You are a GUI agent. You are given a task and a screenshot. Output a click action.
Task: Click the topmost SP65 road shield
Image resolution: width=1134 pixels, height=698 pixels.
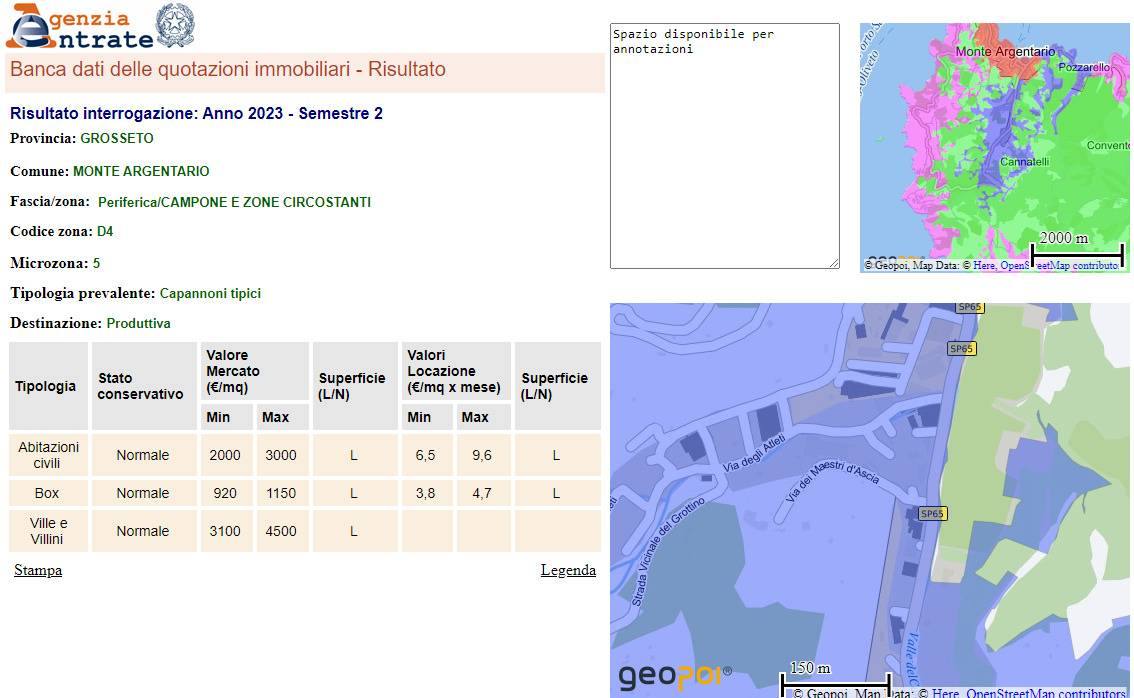969,308
